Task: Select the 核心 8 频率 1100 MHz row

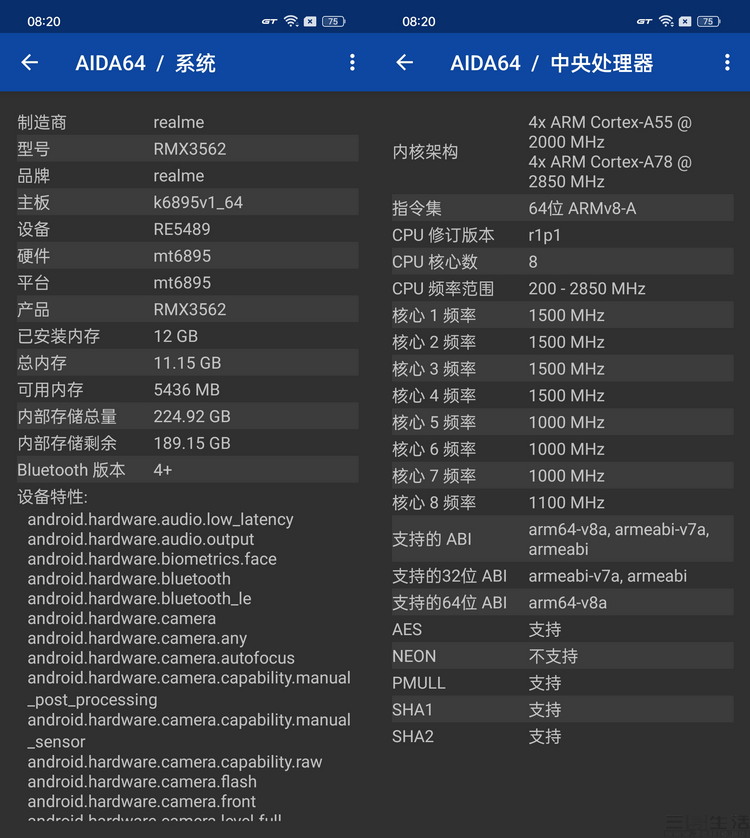Action: (x=562, y=502)
